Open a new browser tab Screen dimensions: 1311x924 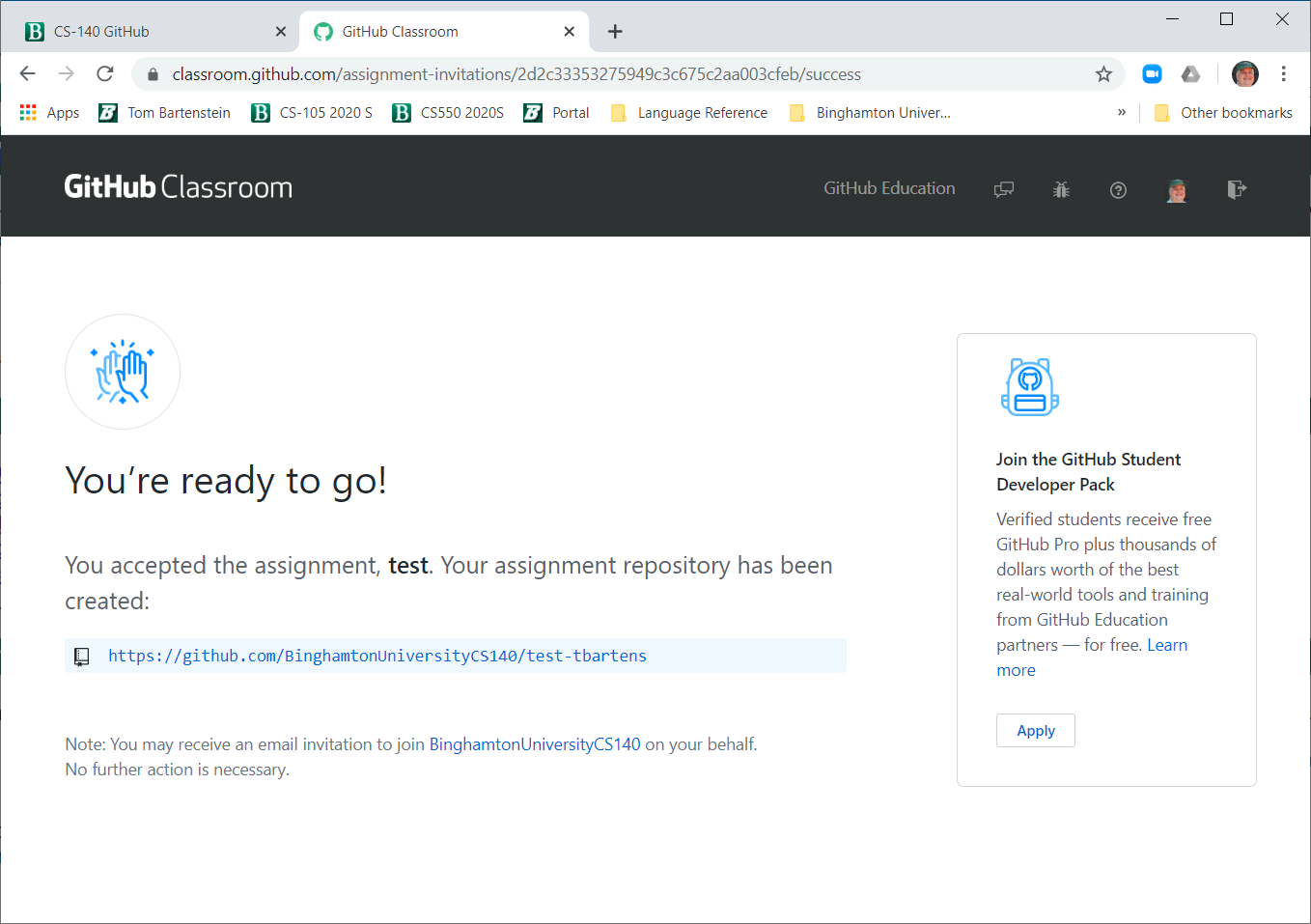pyautogui.click(x=615, y=32)
